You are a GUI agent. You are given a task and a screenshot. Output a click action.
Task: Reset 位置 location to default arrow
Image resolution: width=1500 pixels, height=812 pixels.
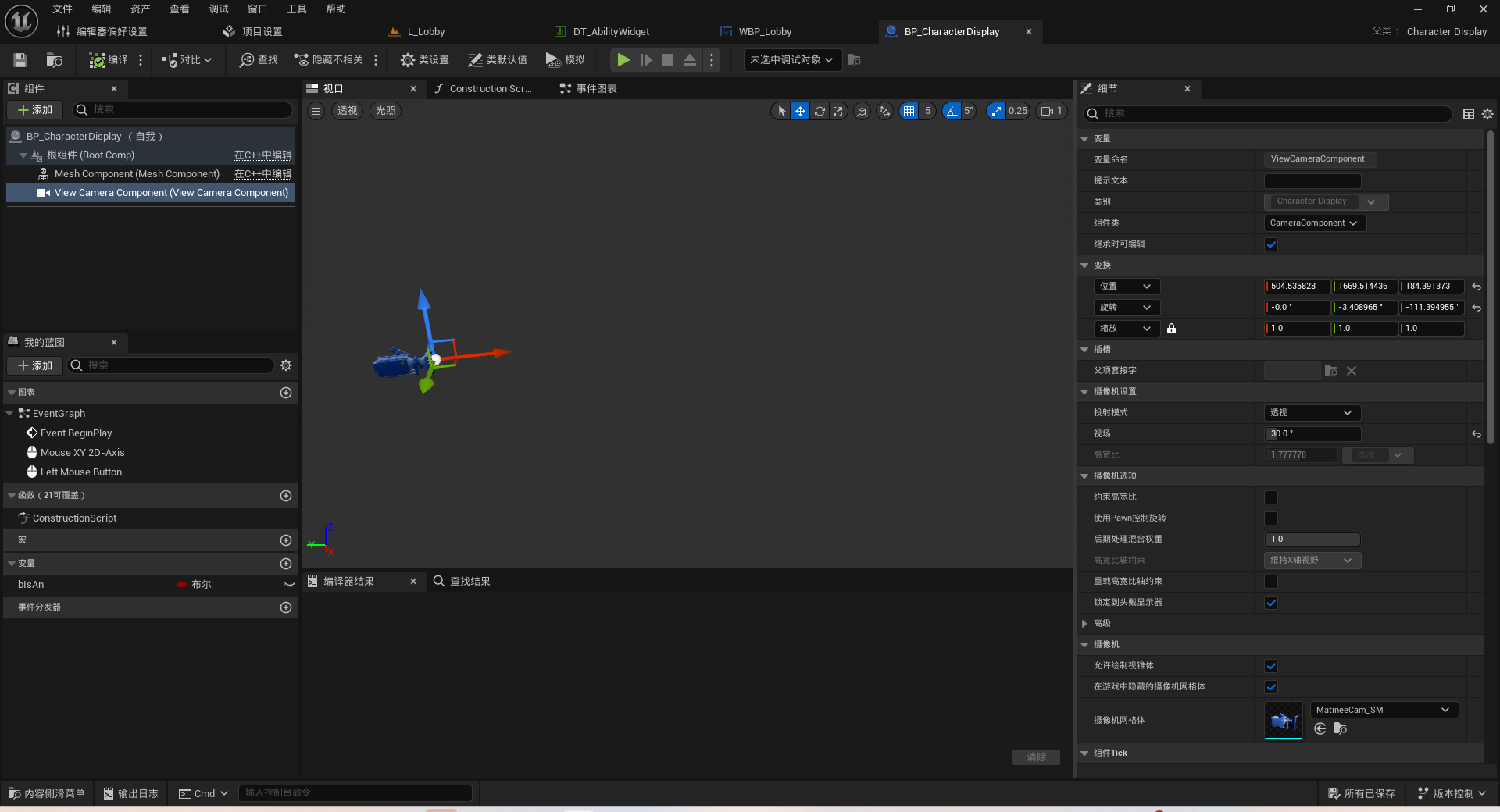pos(1477,287)
